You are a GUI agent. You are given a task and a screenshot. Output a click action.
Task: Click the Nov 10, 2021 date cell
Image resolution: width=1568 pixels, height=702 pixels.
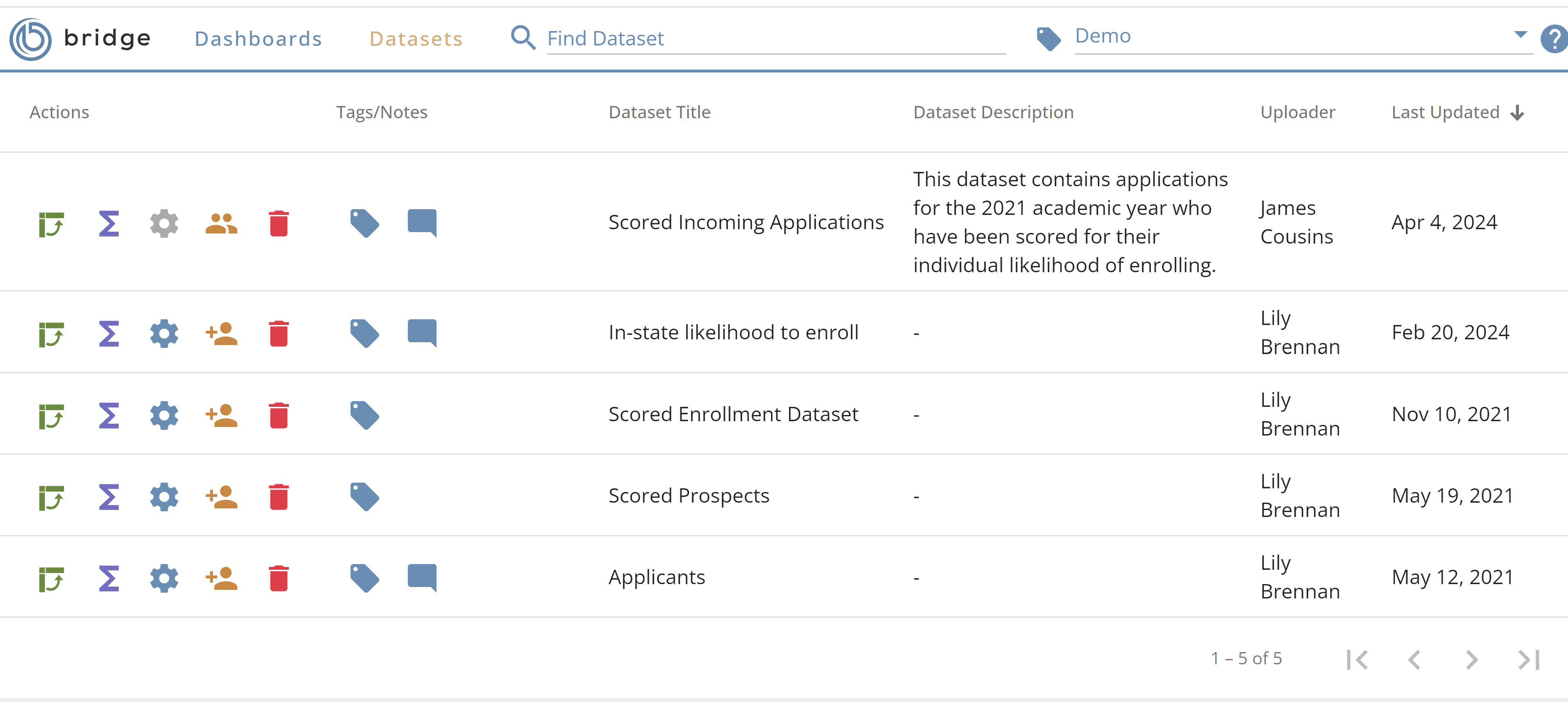tap(1452, 415)
